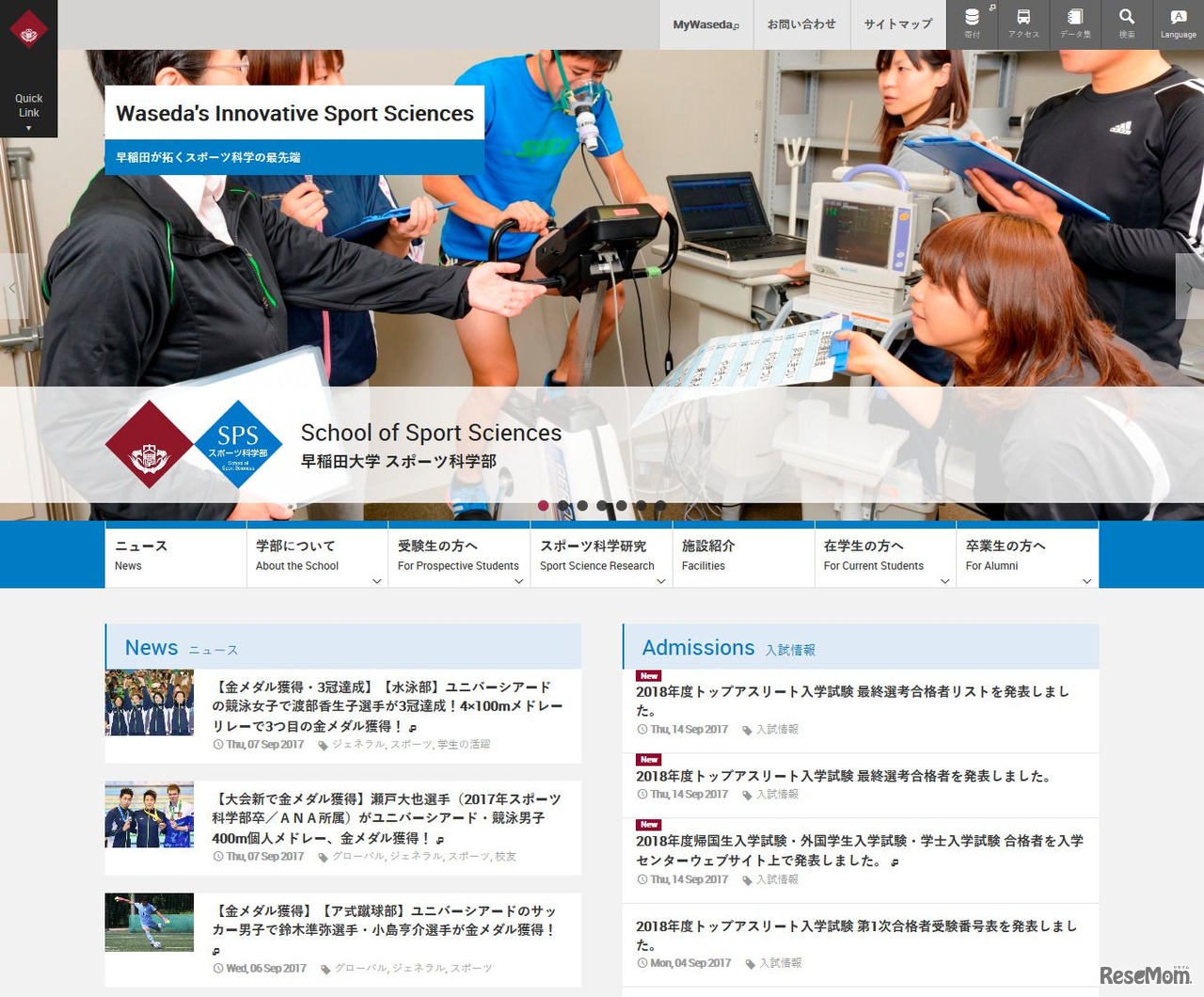Select the 検索 search magnifier icon
This screenshot has width=1204, height=997.
[x=1126, y=24]
